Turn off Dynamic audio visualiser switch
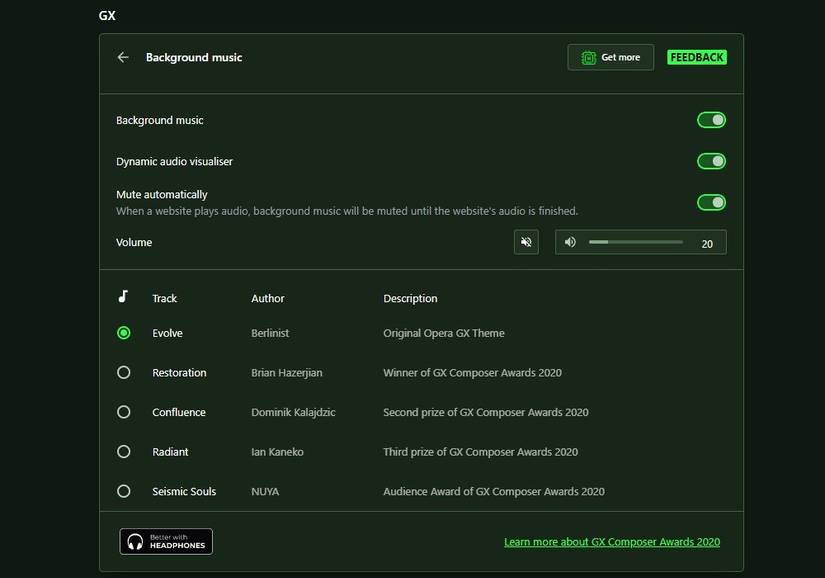Image resolution: width=825 pixels, height=578 pixels. pos(711,161)
